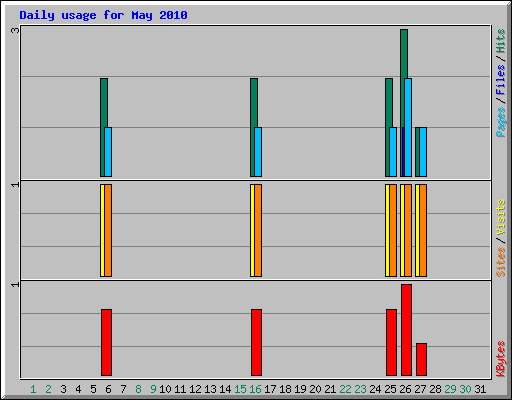The width and height of the screenshot is (512, 400).
Task: Click the cyan pages bar for day 26
Action: [408, 127]
